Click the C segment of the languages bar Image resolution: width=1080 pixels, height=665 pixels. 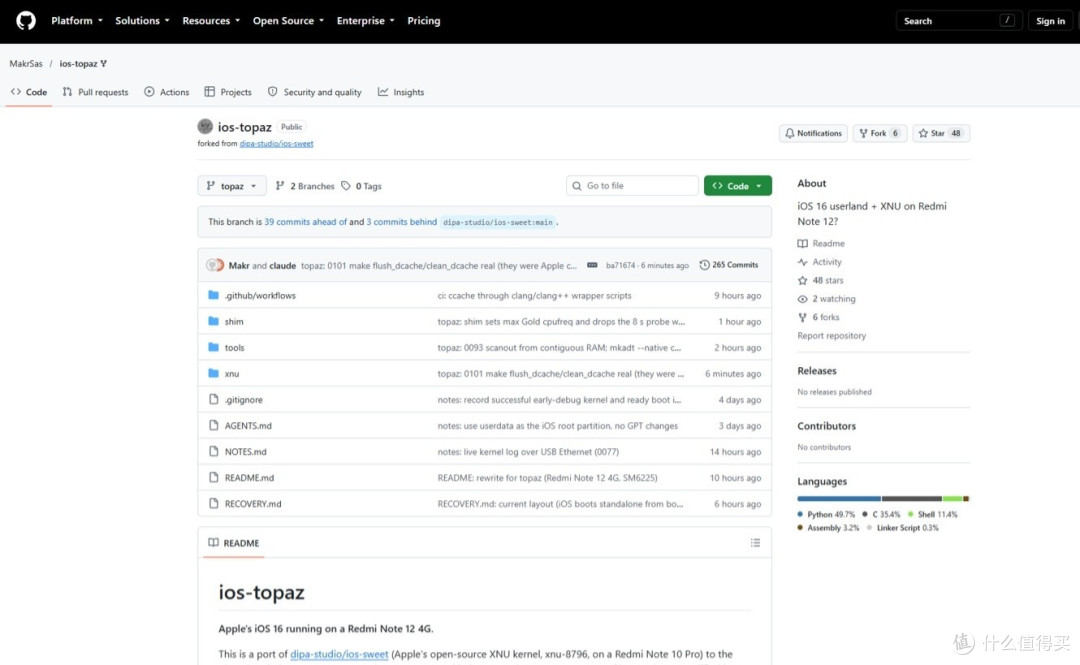pyautogui.click(x=911, y=498)
